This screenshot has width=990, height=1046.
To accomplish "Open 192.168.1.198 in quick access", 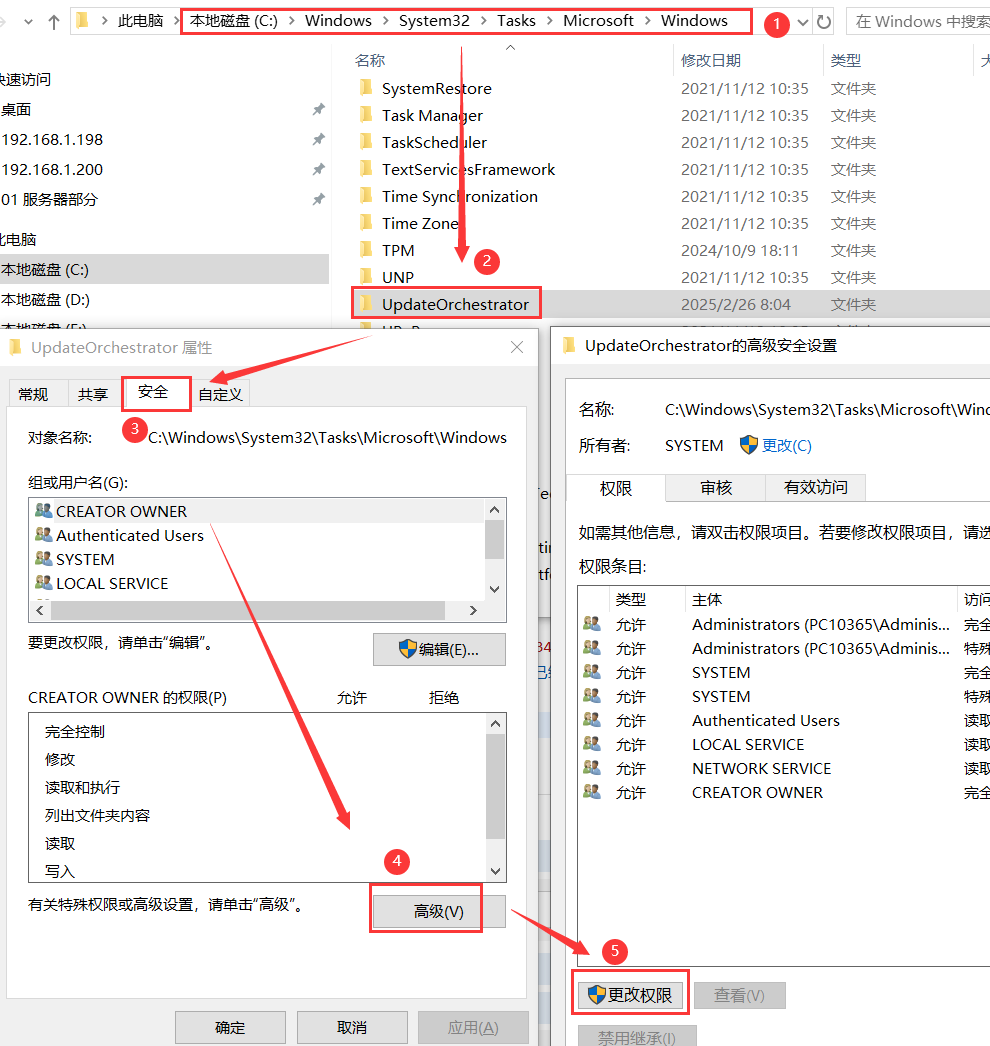I will (52, 139).
